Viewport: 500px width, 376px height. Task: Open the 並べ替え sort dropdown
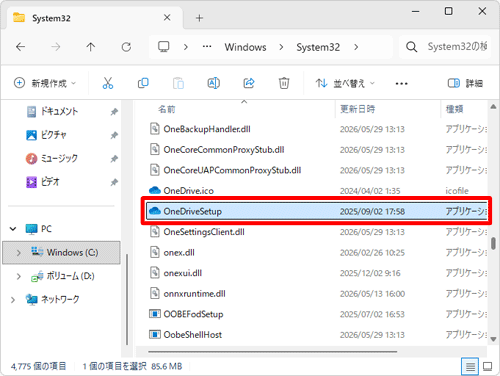(x=345, y=83)
